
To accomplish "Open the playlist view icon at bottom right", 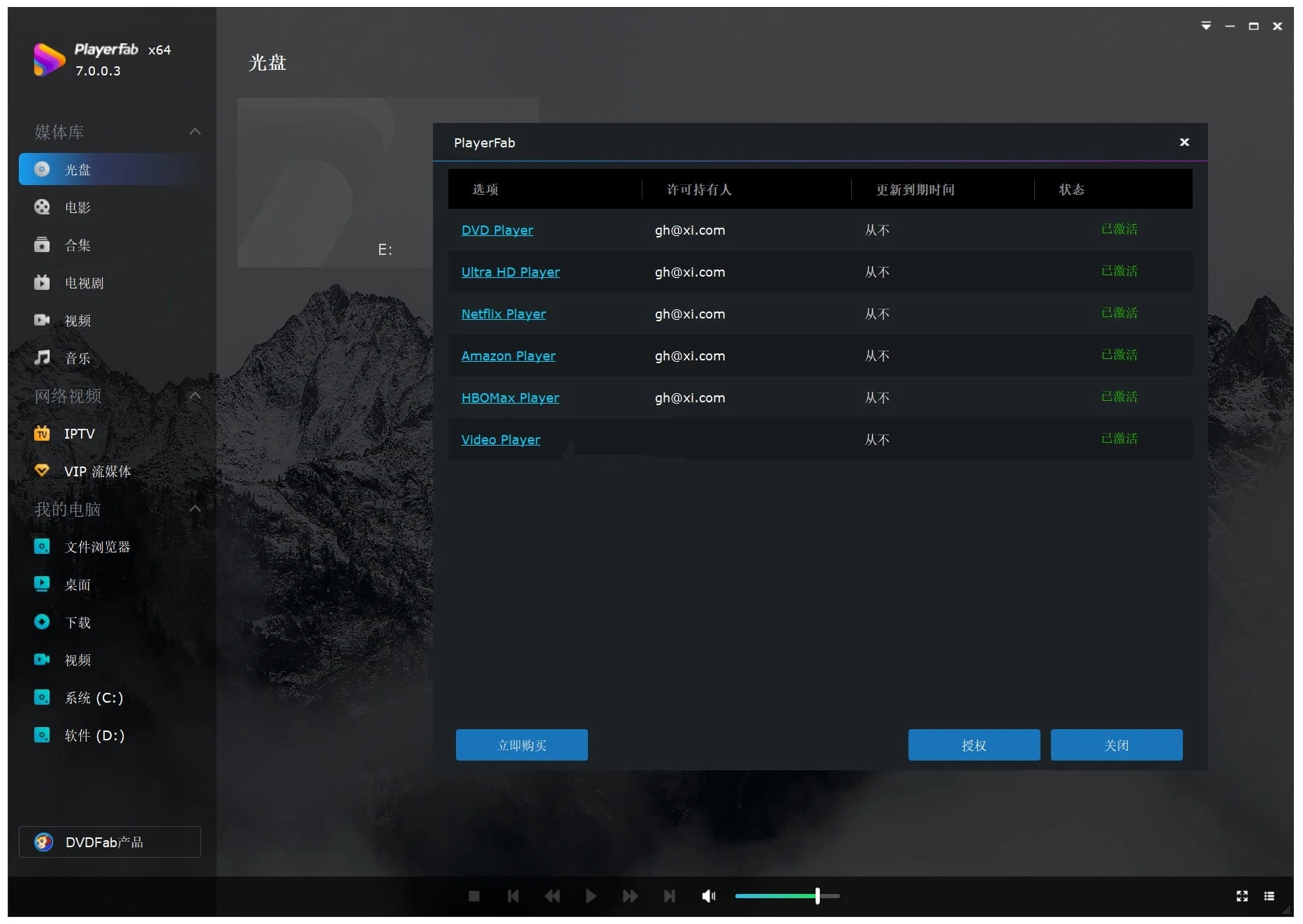I will click(x=1269, y=895).
